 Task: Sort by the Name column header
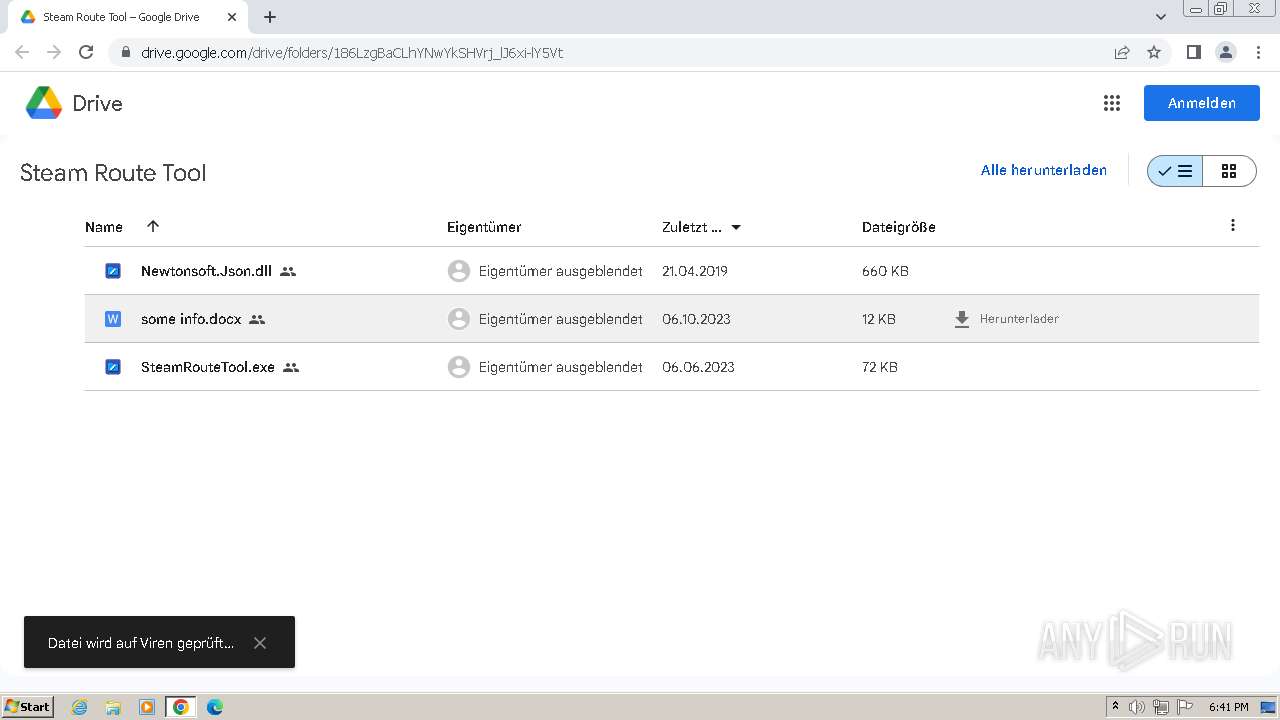(x=104, y=227)
